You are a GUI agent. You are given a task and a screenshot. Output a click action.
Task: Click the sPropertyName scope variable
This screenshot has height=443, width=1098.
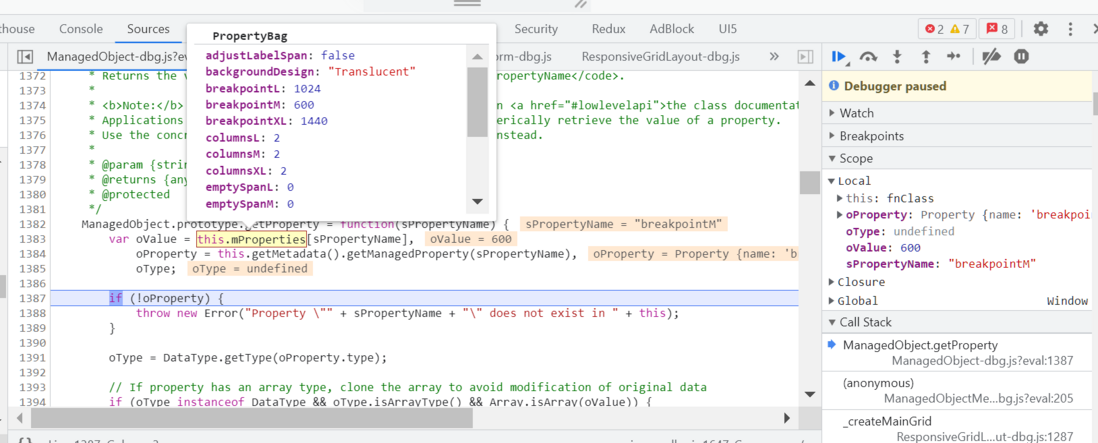coord(940,264)
